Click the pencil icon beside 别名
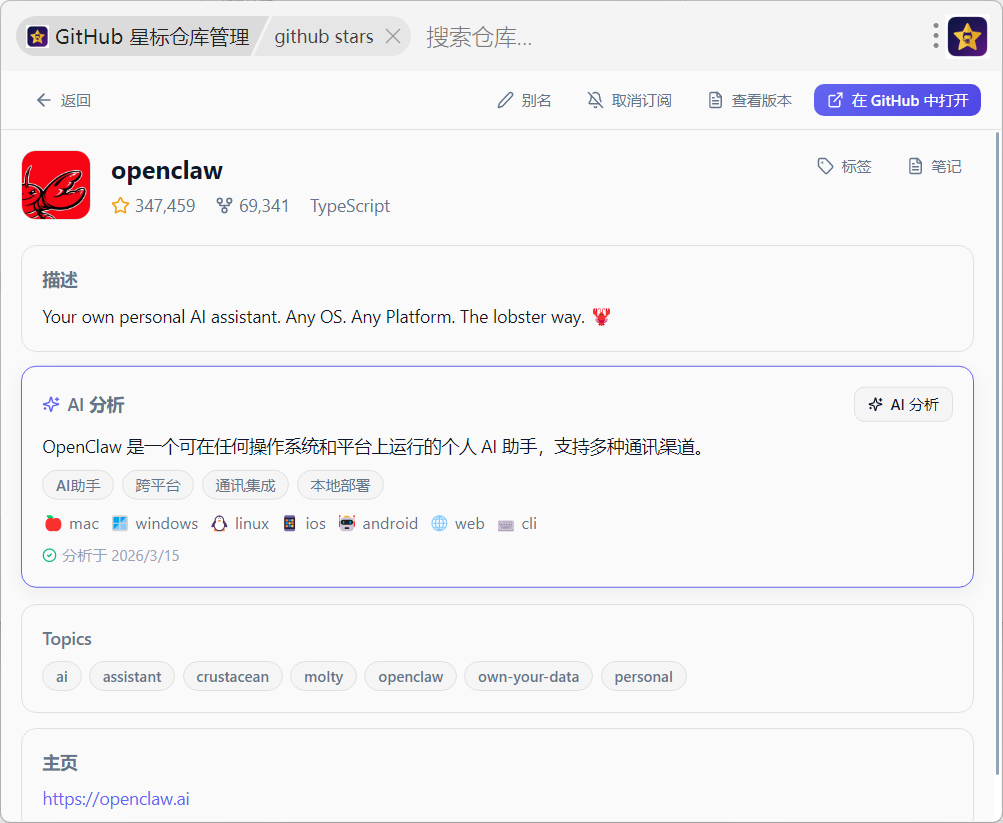Screen dimensions: 1003x823 (x=505, y=100)
